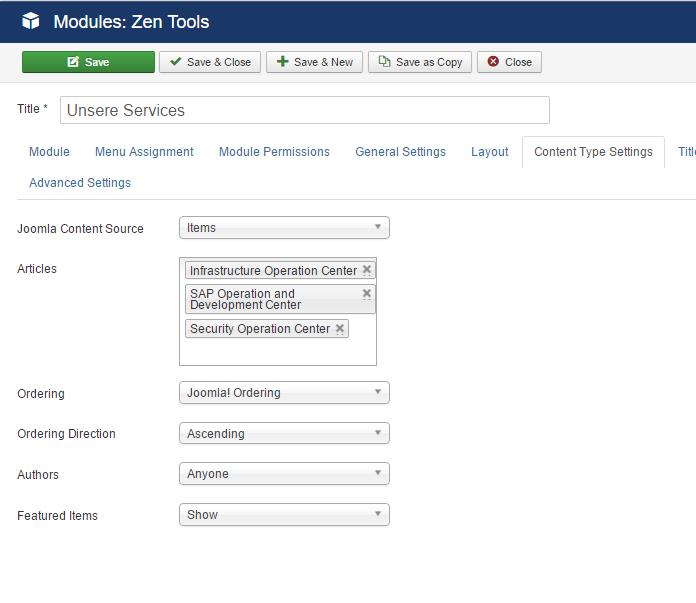Open Joomla Content Source dropdown
This screenshot has height=603, width=696.
[x=285, y=228]
